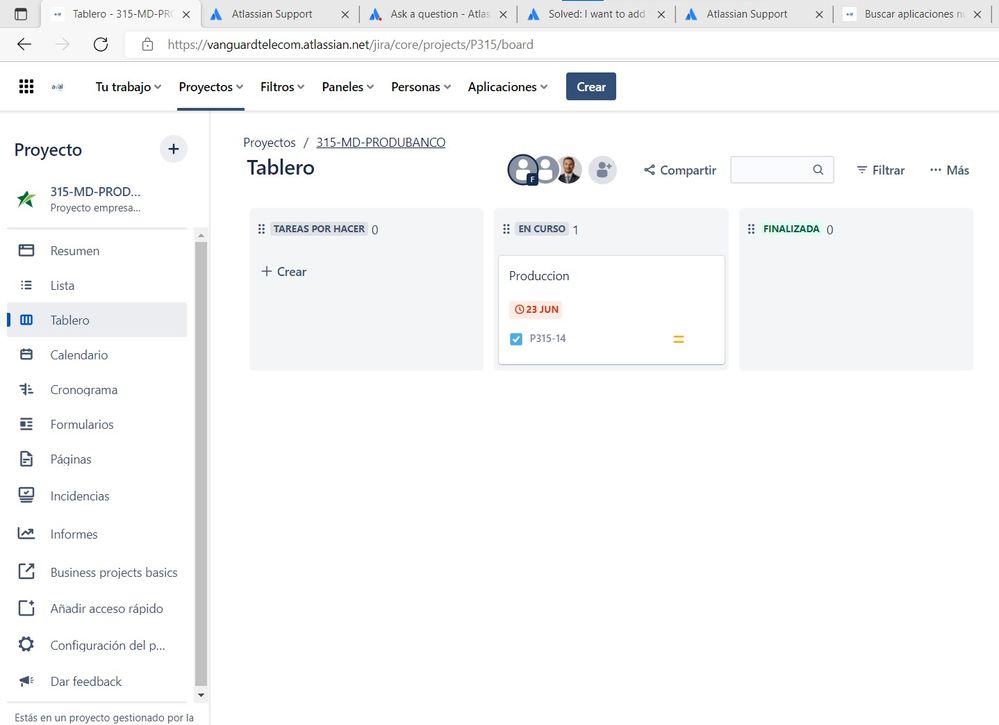Expand the Proyectos dropdown menu
Screen dimensions: 999x725
click(211, 87)
